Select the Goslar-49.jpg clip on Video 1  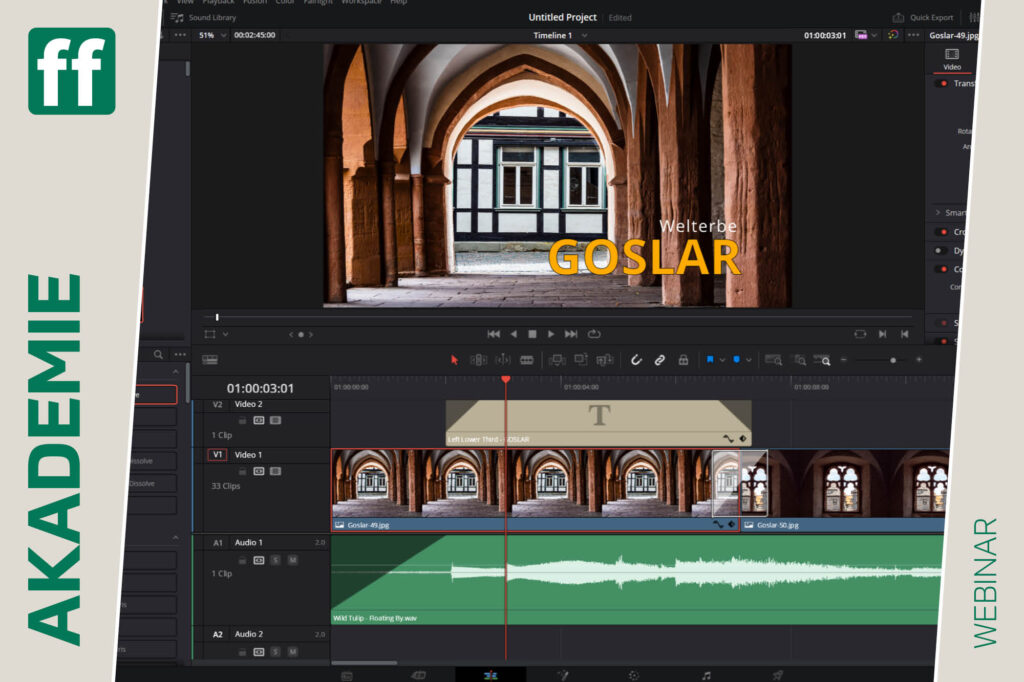click(536, 490)
